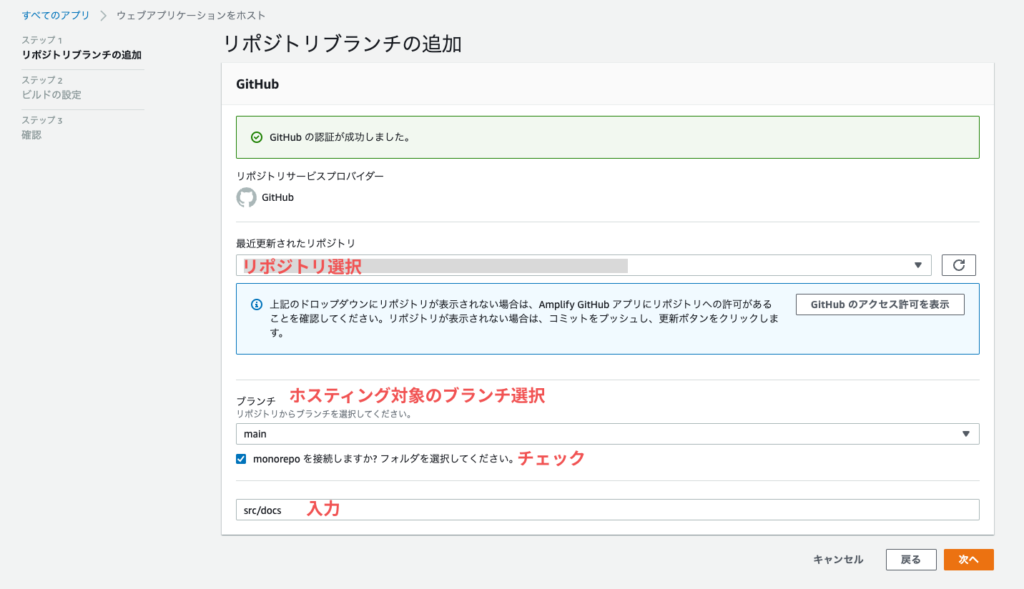Click the src/docs folder input field

tap(607, 509)
